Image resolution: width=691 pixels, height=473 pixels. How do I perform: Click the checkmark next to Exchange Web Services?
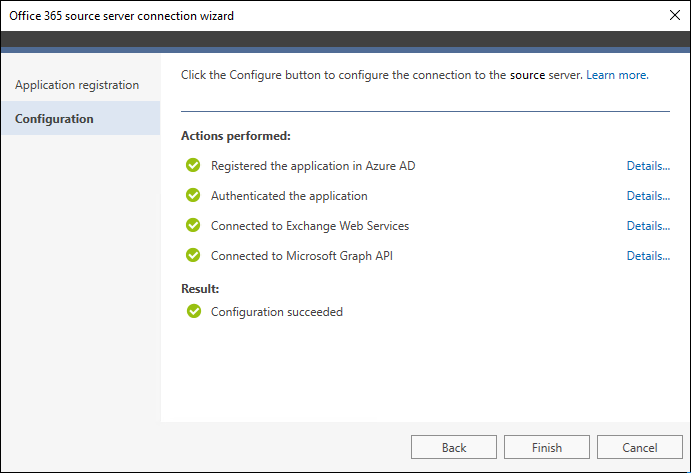click(193, 225)
